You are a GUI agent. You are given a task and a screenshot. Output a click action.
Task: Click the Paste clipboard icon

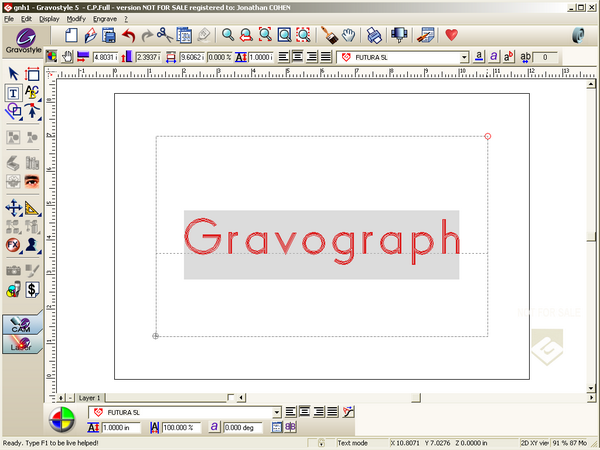pos(184,35)
